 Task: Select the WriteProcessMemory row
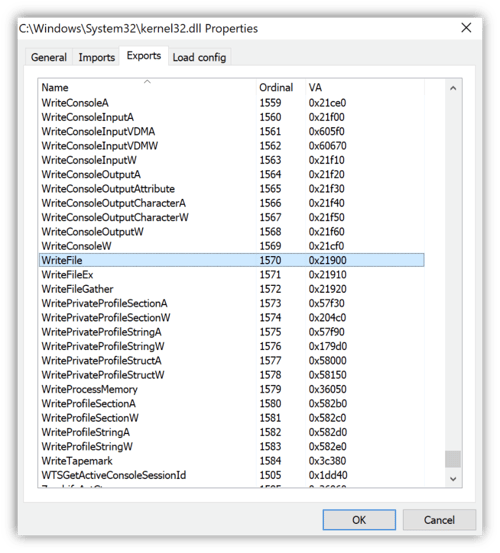[x=231, y=389]
